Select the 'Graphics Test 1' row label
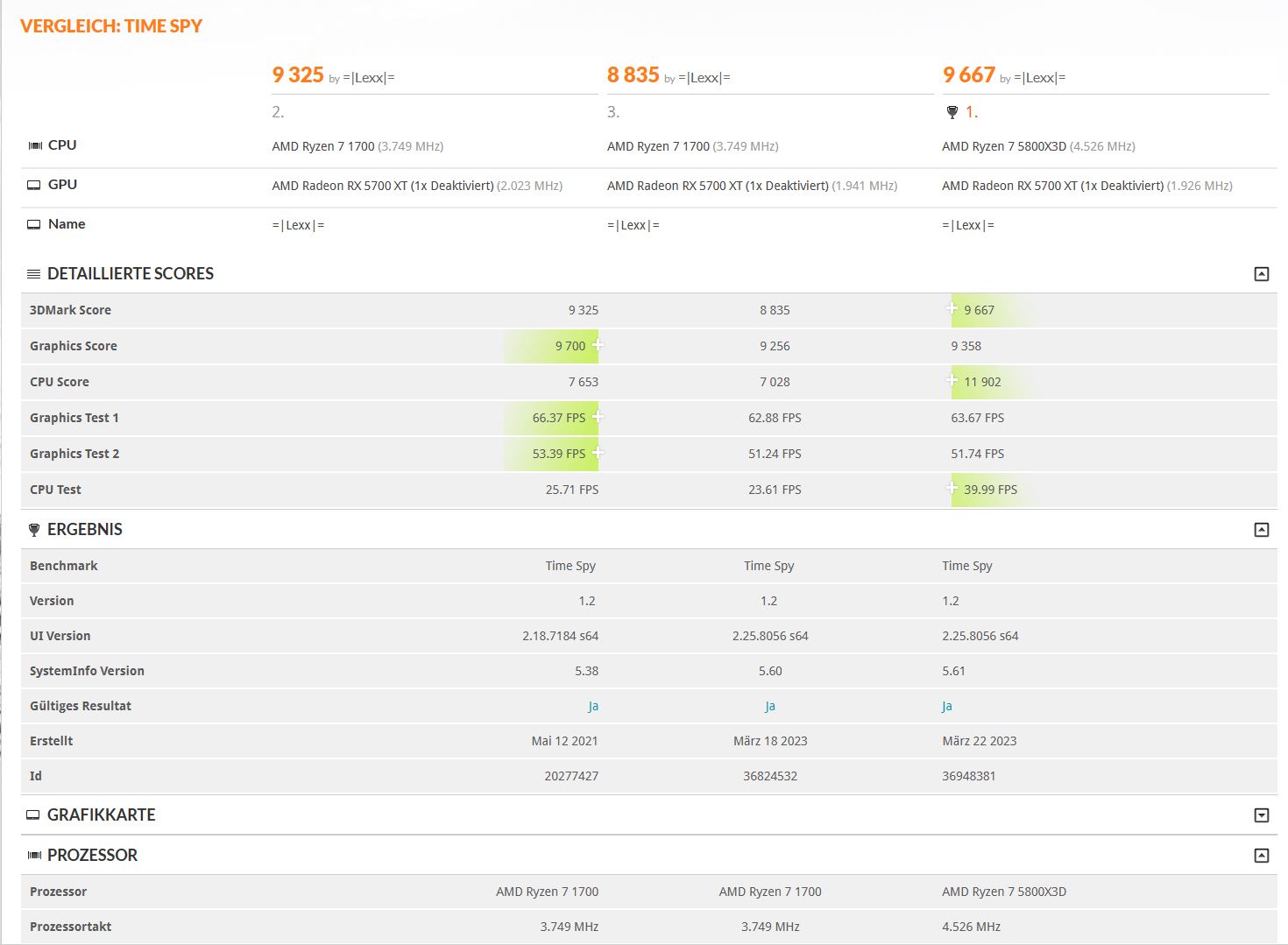This screenshot has height=945, width=1288. pyautogui.click(x=74, y=418)
